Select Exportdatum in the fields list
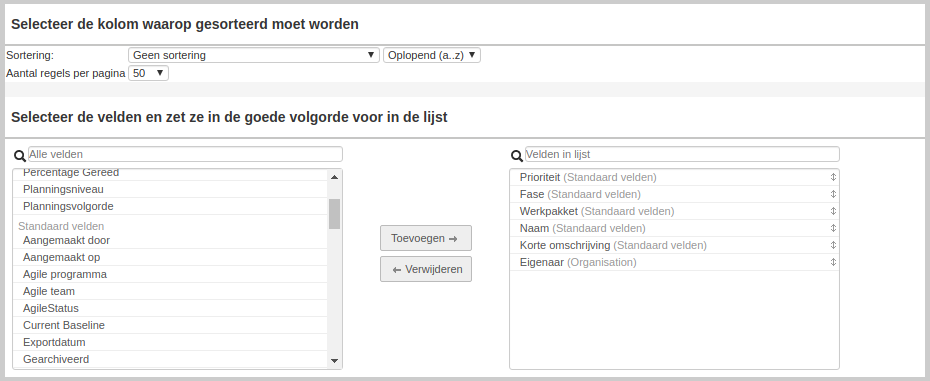The width and height of the screenshot is (930, 381). (x=170, y=342)
